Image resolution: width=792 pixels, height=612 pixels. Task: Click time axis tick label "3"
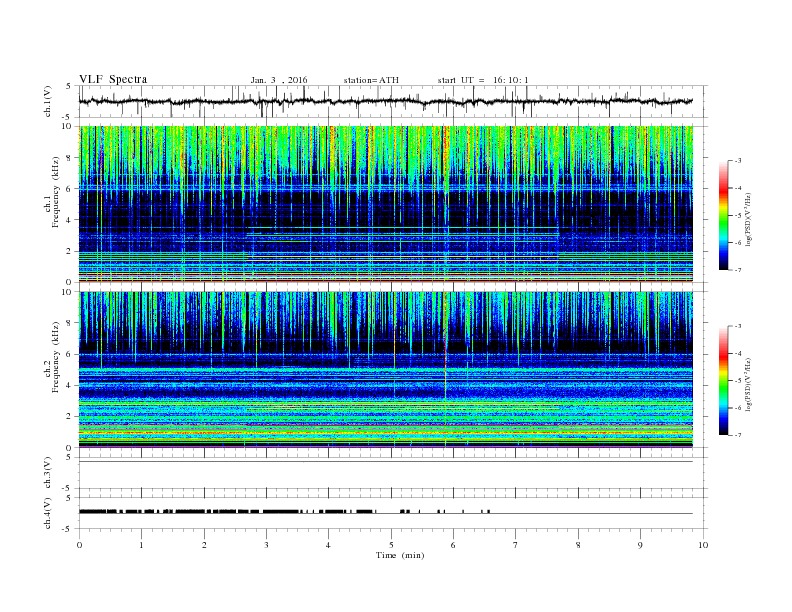pyautogui.click(x=266, y=545)
